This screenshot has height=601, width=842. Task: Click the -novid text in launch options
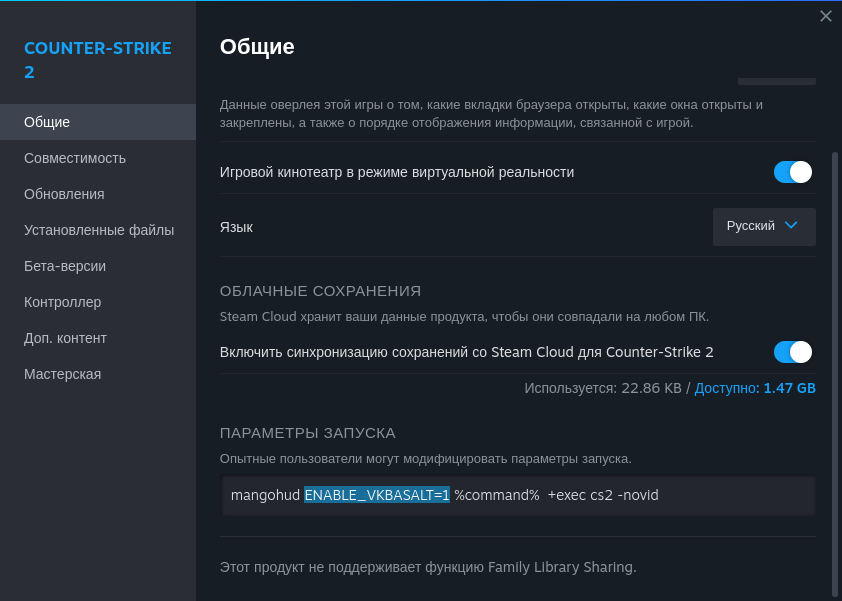638,495
